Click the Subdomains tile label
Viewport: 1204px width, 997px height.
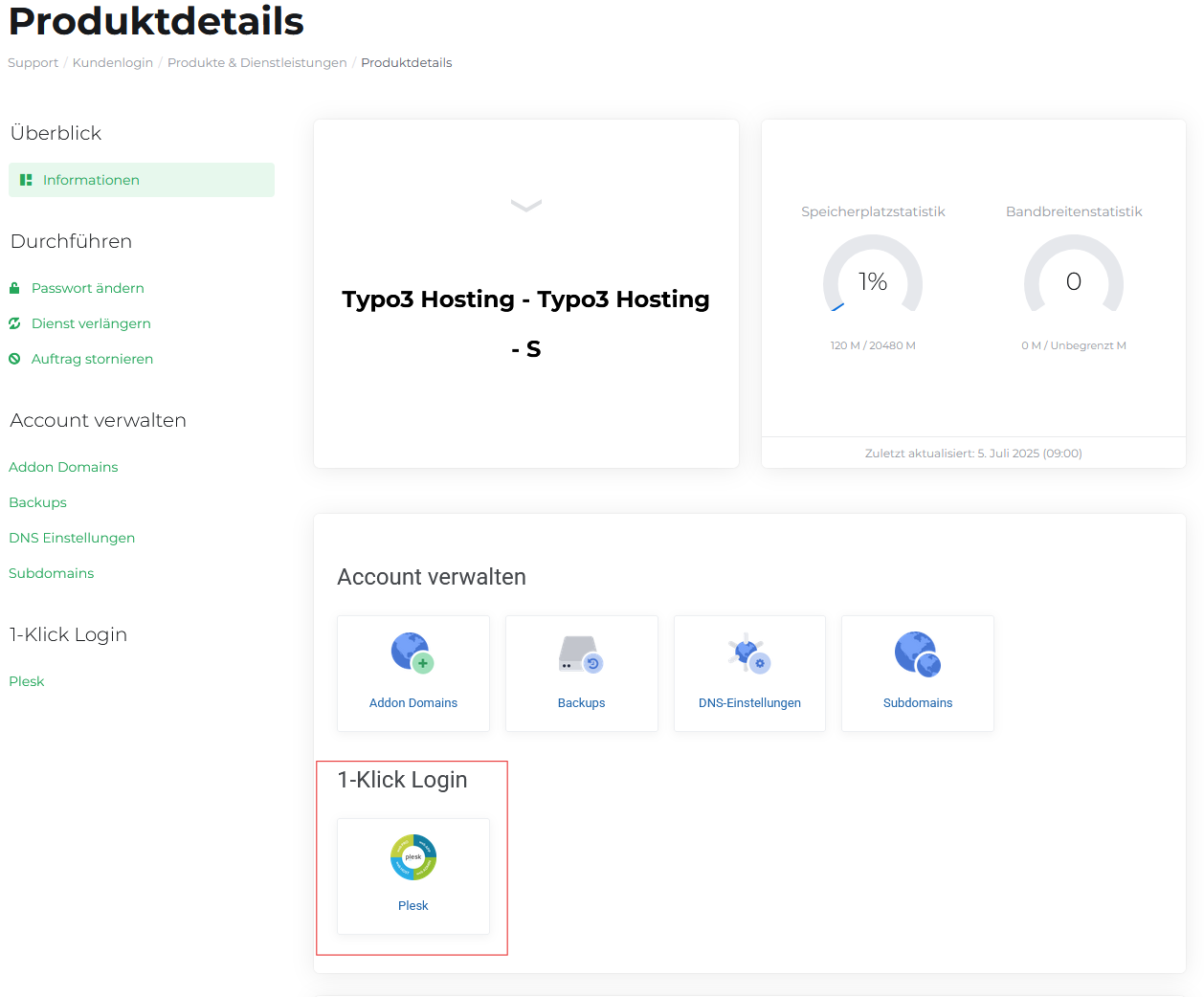coord(918,702)
